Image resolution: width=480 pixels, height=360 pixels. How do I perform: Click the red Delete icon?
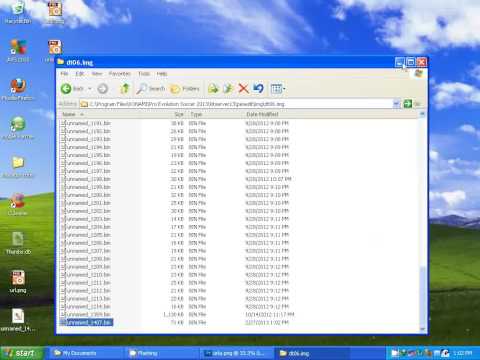point(243,88)
